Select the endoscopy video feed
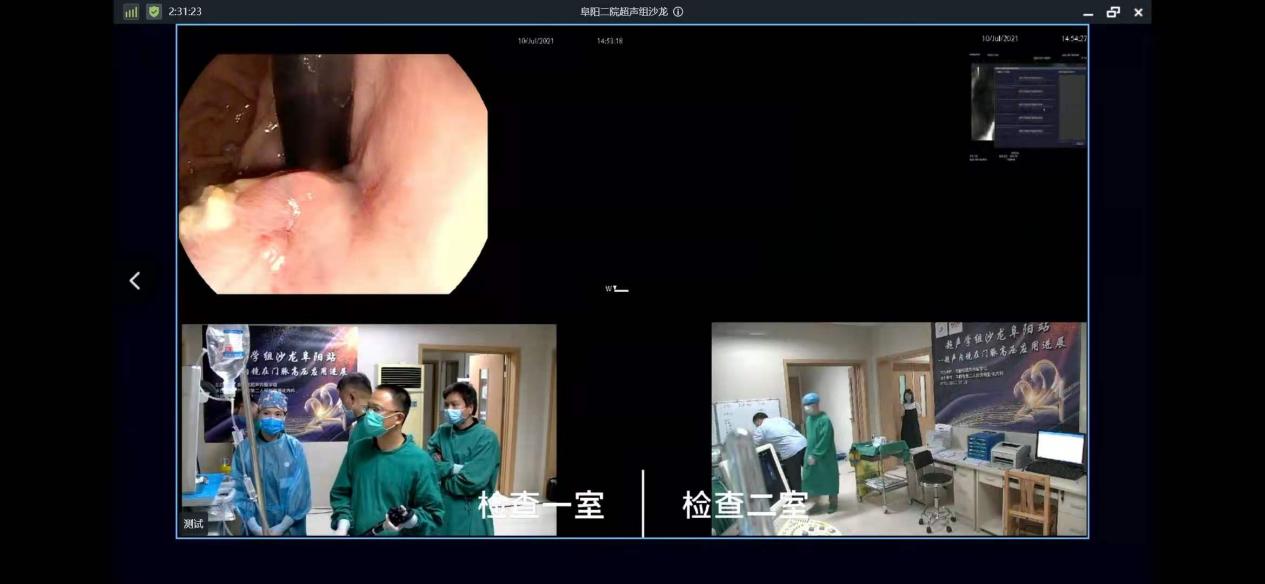The width and height of the screenshot is (1265, 584). pyautogui.click(x=333, y=173)
